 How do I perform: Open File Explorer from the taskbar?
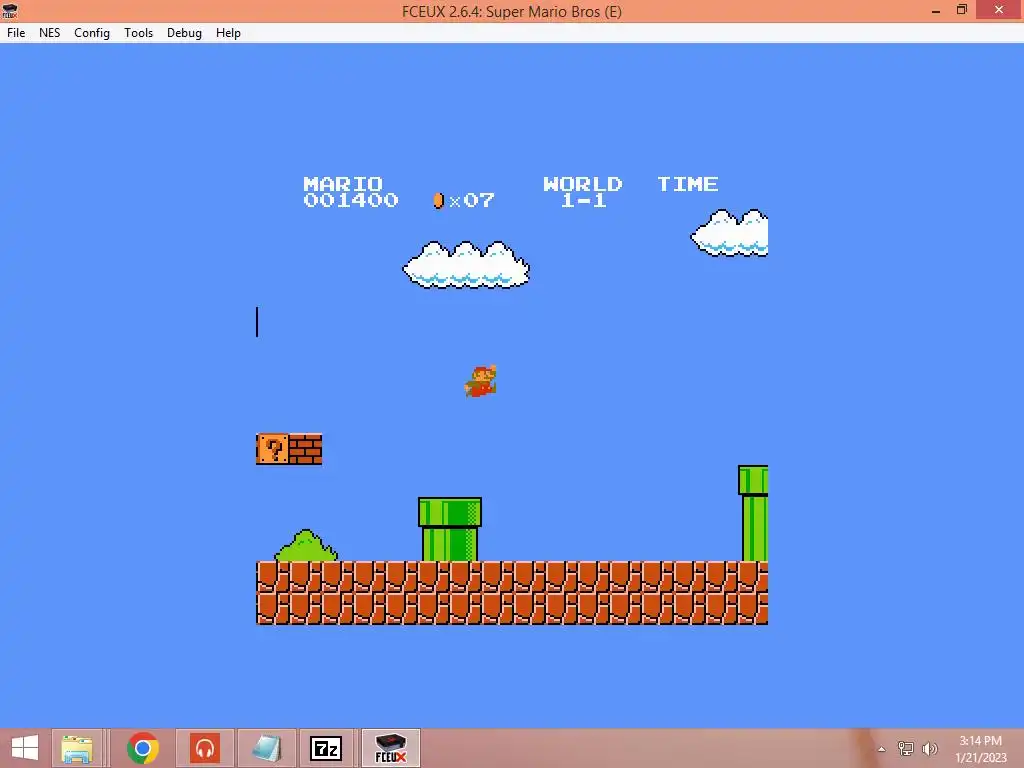point(76,748)
